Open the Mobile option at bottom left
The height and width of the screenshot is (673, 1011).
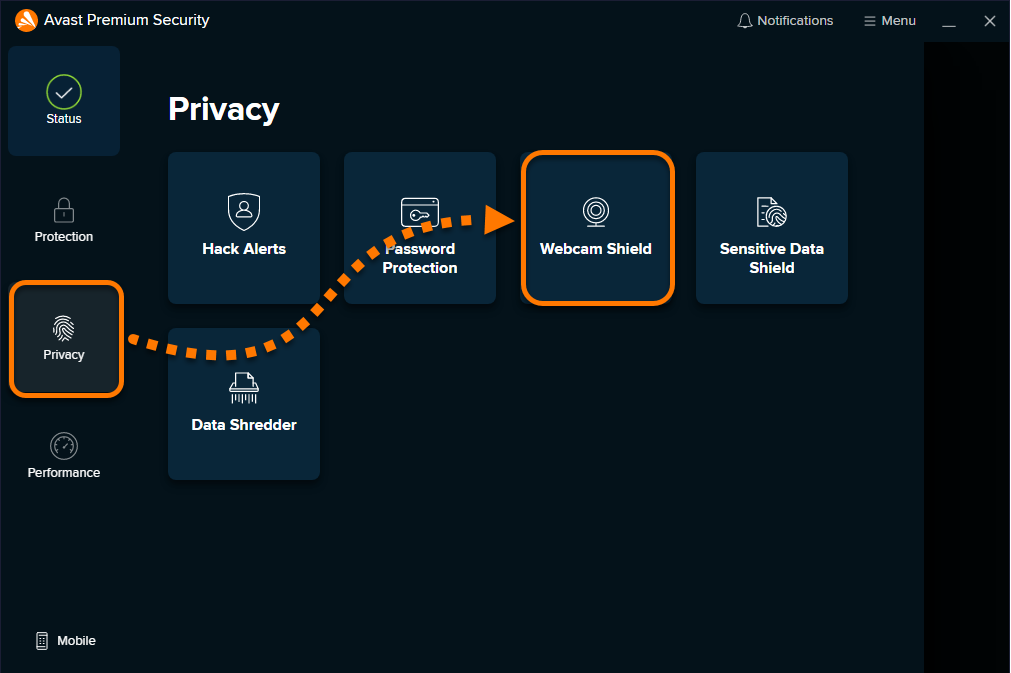point(65,641)
